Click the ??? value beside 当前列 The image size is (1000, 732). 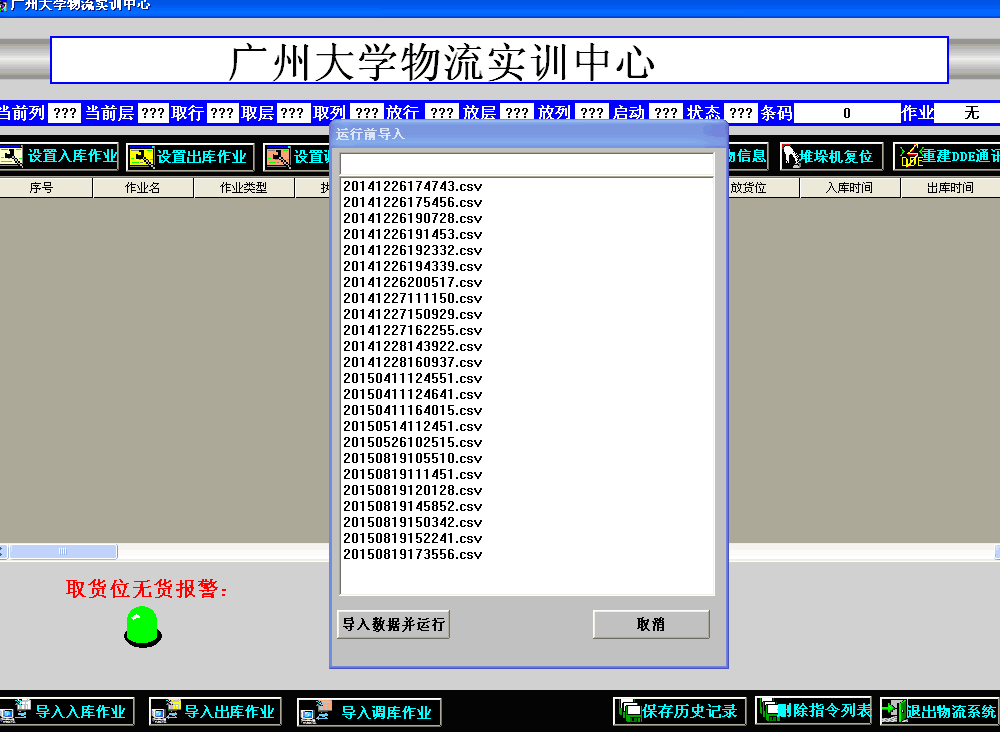[x=65, y=113]
